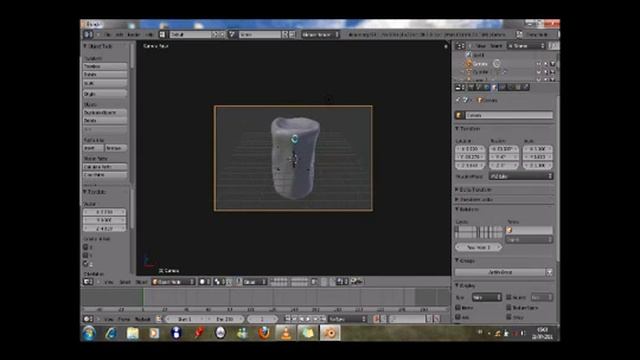Click the Windows Start orb
The image size is (640, 360).
click(89, 333)
